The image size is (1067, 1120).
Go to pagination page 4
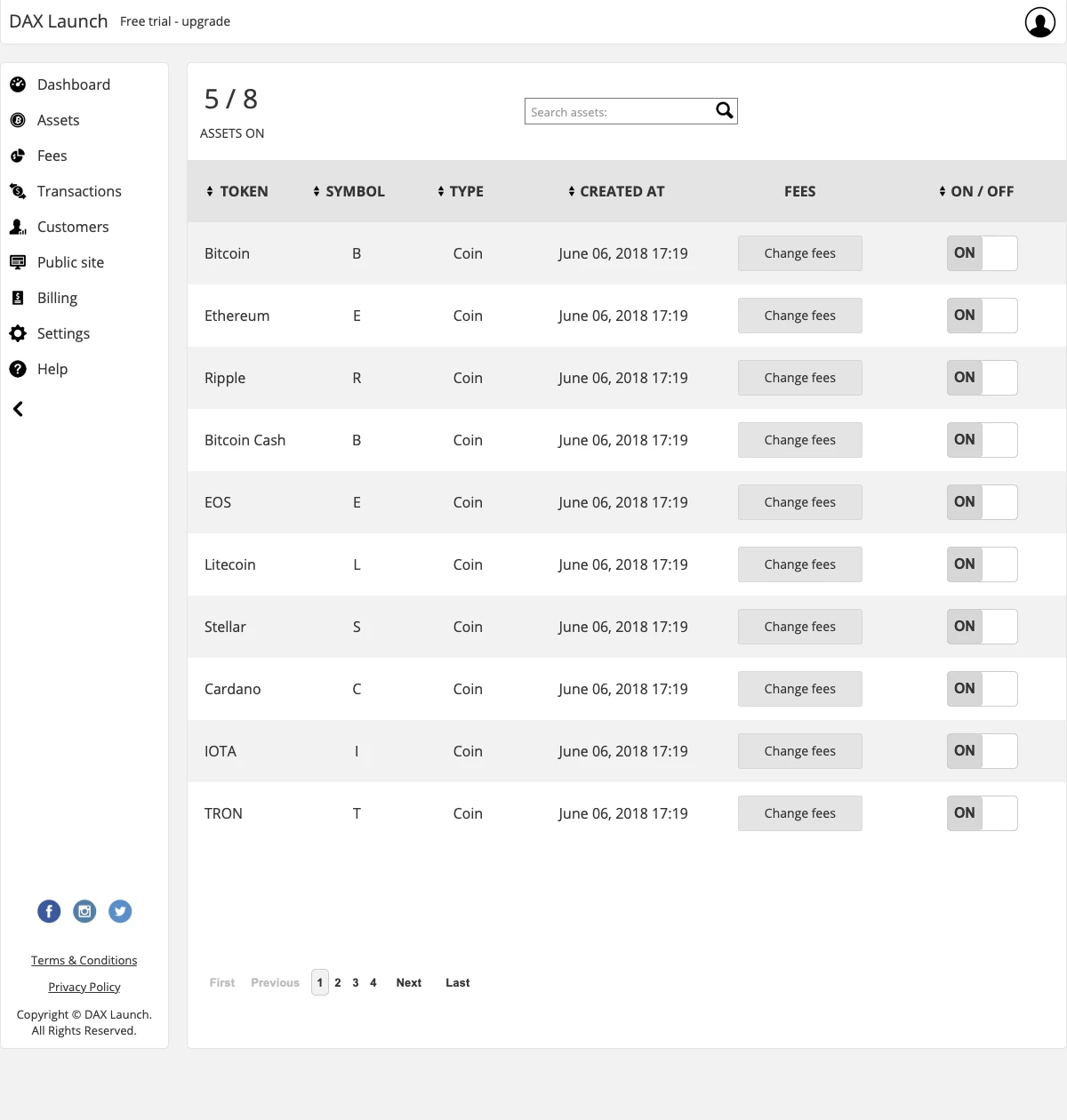(x=373, y=982)
